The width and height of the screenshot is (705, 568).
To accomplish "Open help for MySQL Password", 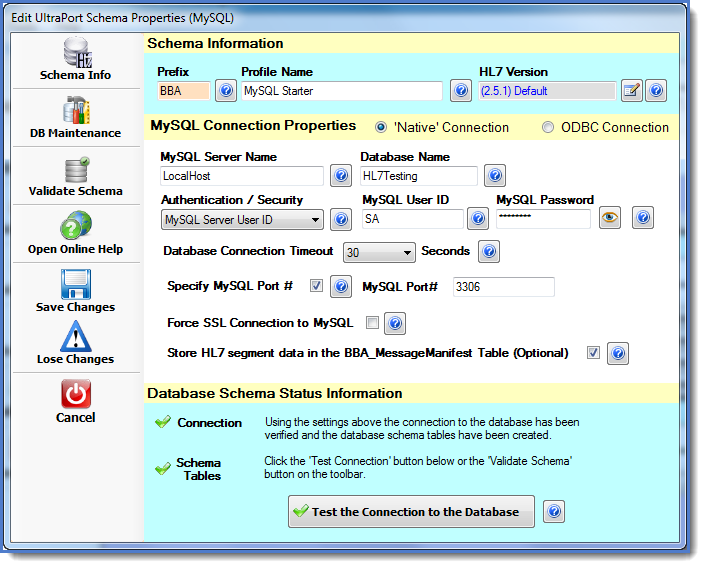I will pyautogui.click(x=643, y=218).
